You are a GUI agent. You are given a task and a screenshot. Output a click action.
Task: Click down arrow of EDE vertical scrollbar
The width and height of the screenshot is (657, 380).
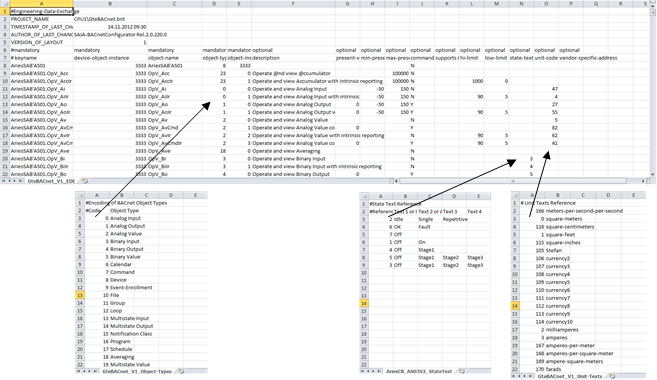tap(653, 175)
